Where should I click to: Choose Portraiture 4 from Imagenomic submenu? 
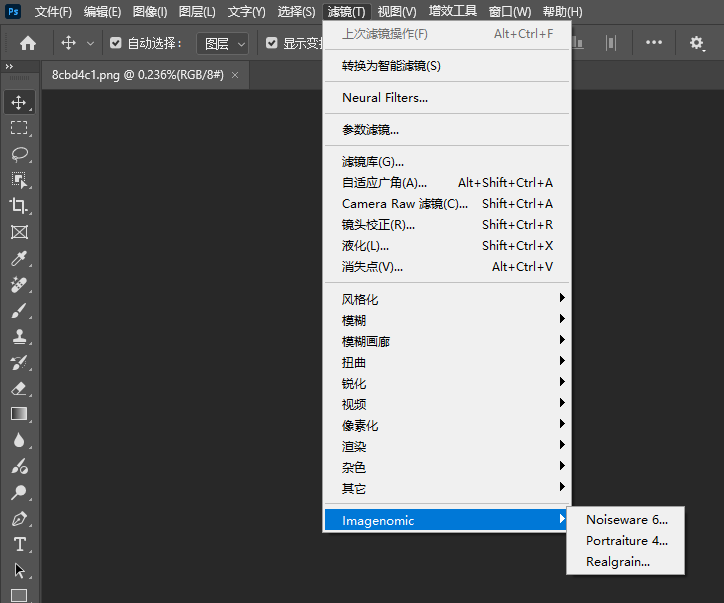click(x=626, y=541)
